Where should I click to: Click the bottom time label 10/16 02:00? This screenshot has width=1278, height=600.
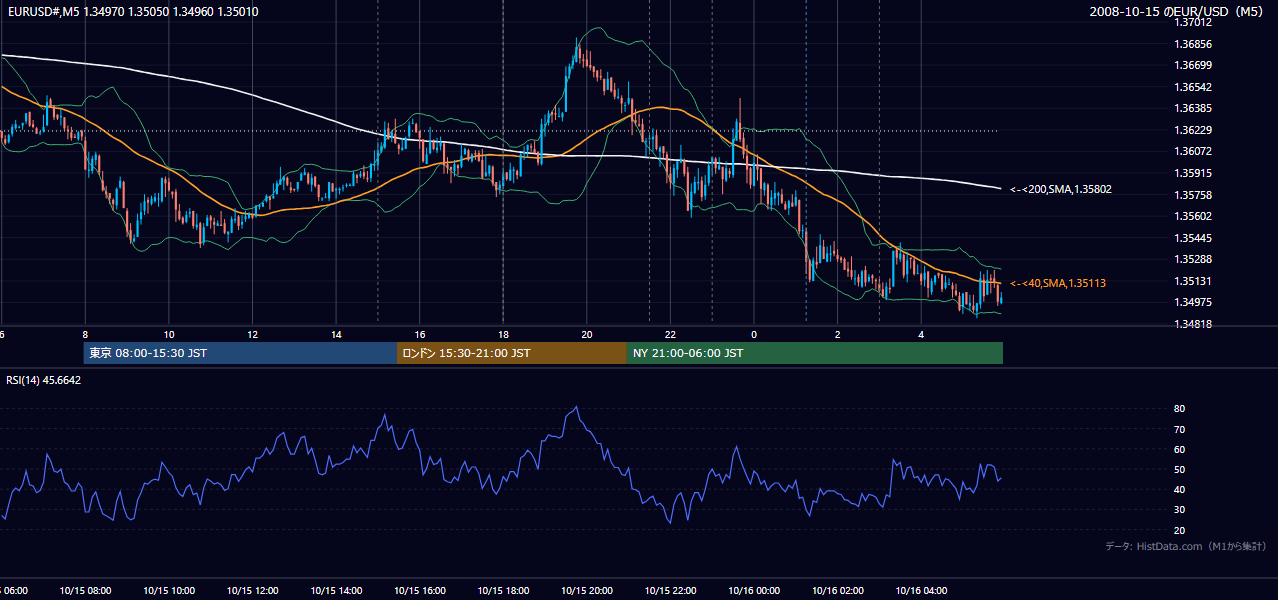coord(837,591)
